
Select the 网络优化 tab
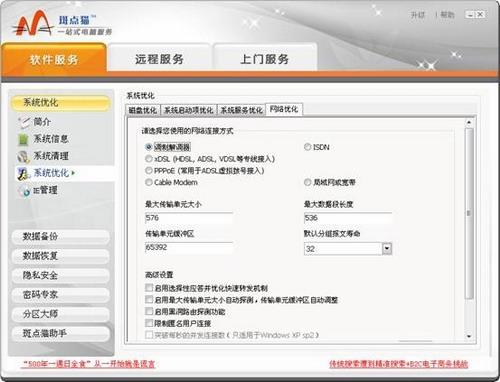(x=284, y=109)
